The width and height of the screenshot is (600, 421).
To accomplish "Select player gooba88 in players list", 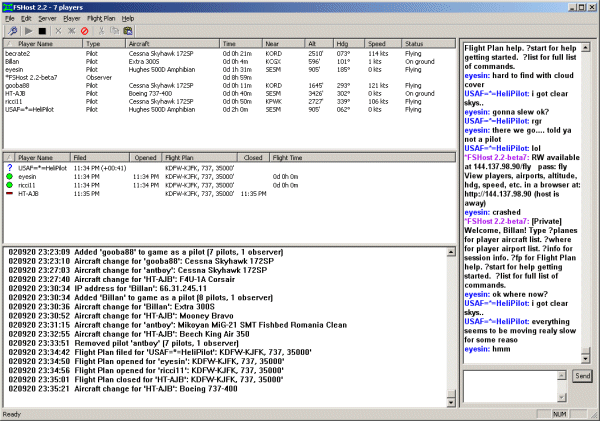I will point(230,86).
